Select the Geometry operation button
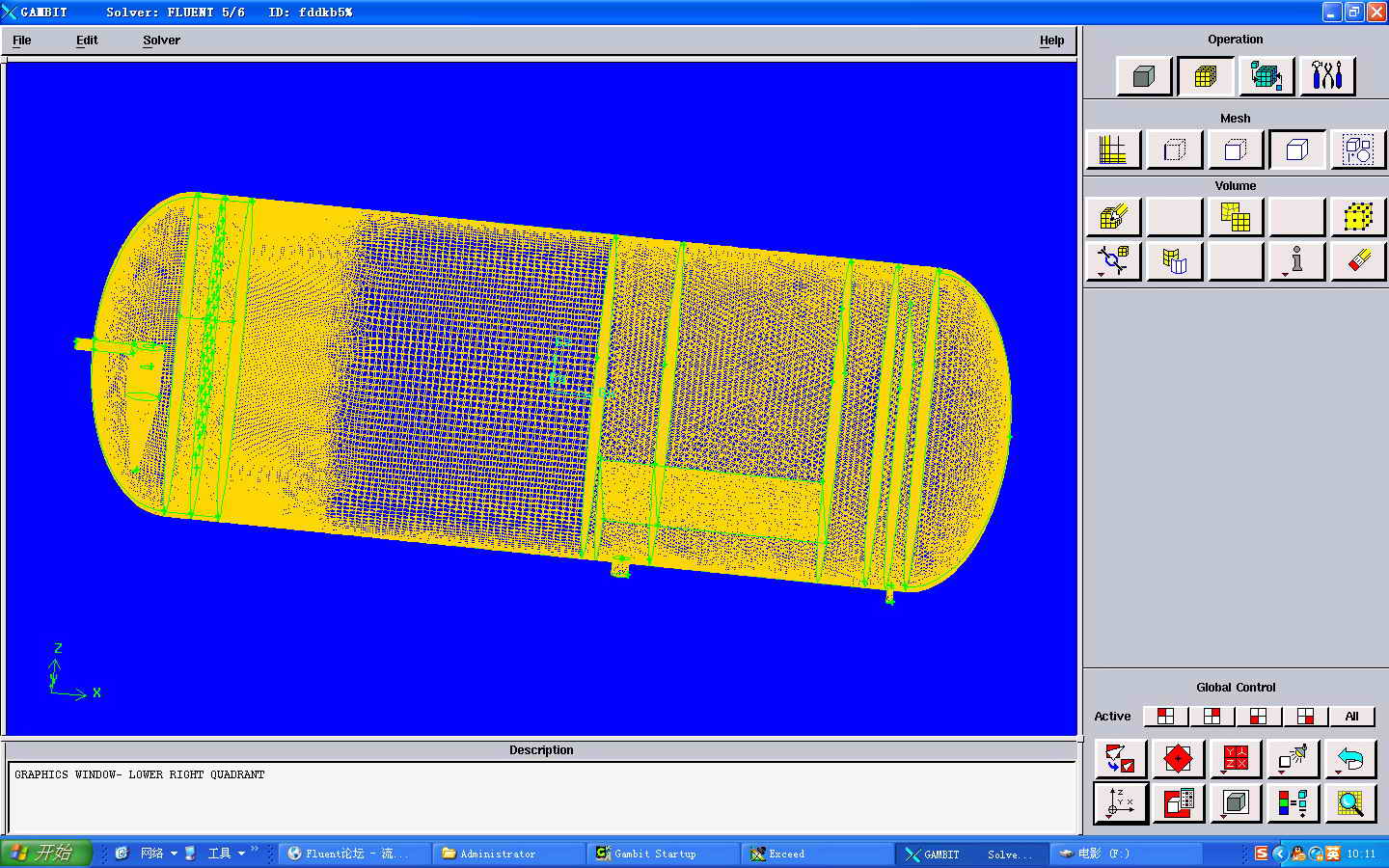 coord(1144,76)
